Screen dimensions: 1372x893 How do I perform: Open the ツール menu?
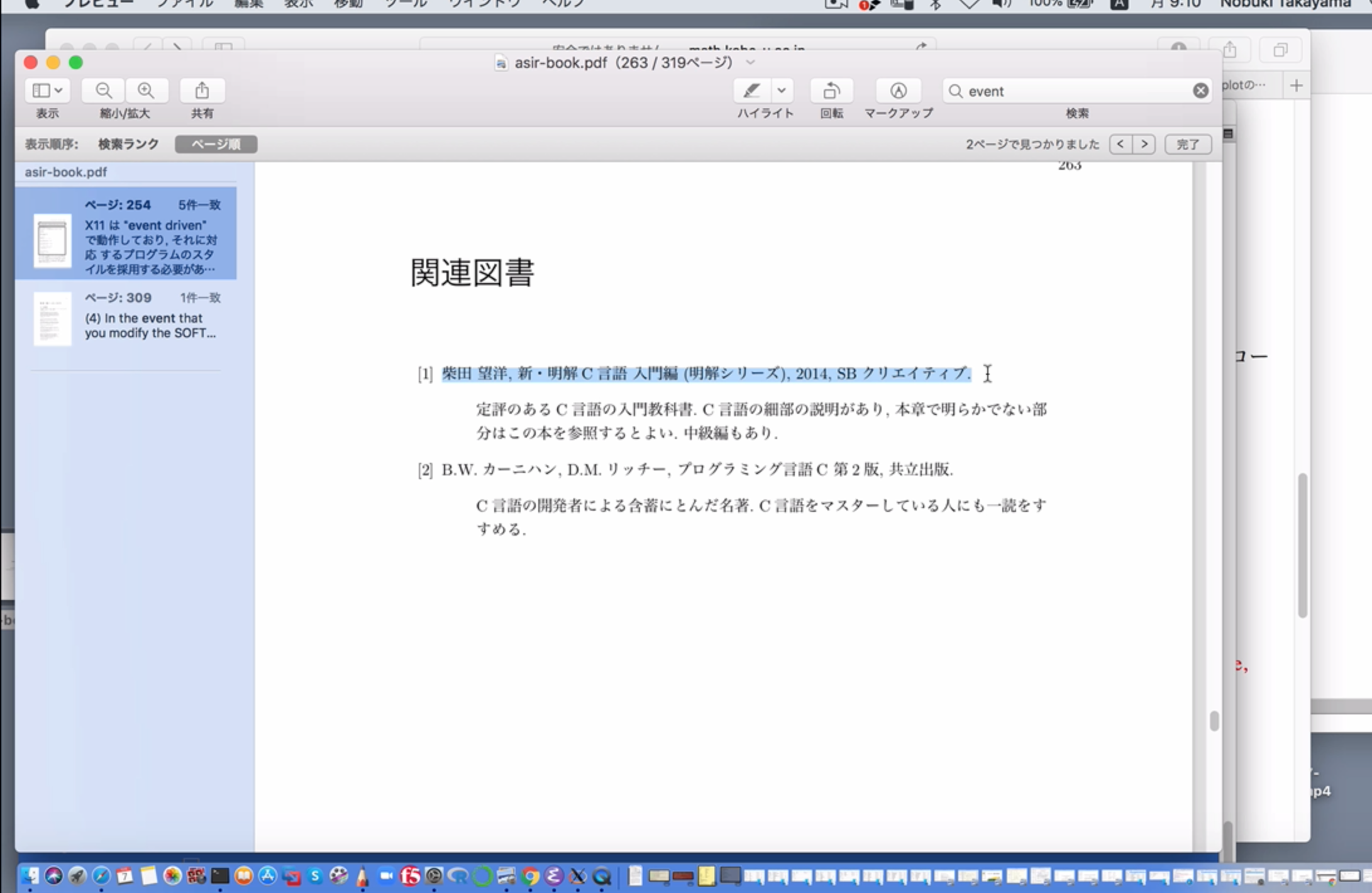[406, 4]
